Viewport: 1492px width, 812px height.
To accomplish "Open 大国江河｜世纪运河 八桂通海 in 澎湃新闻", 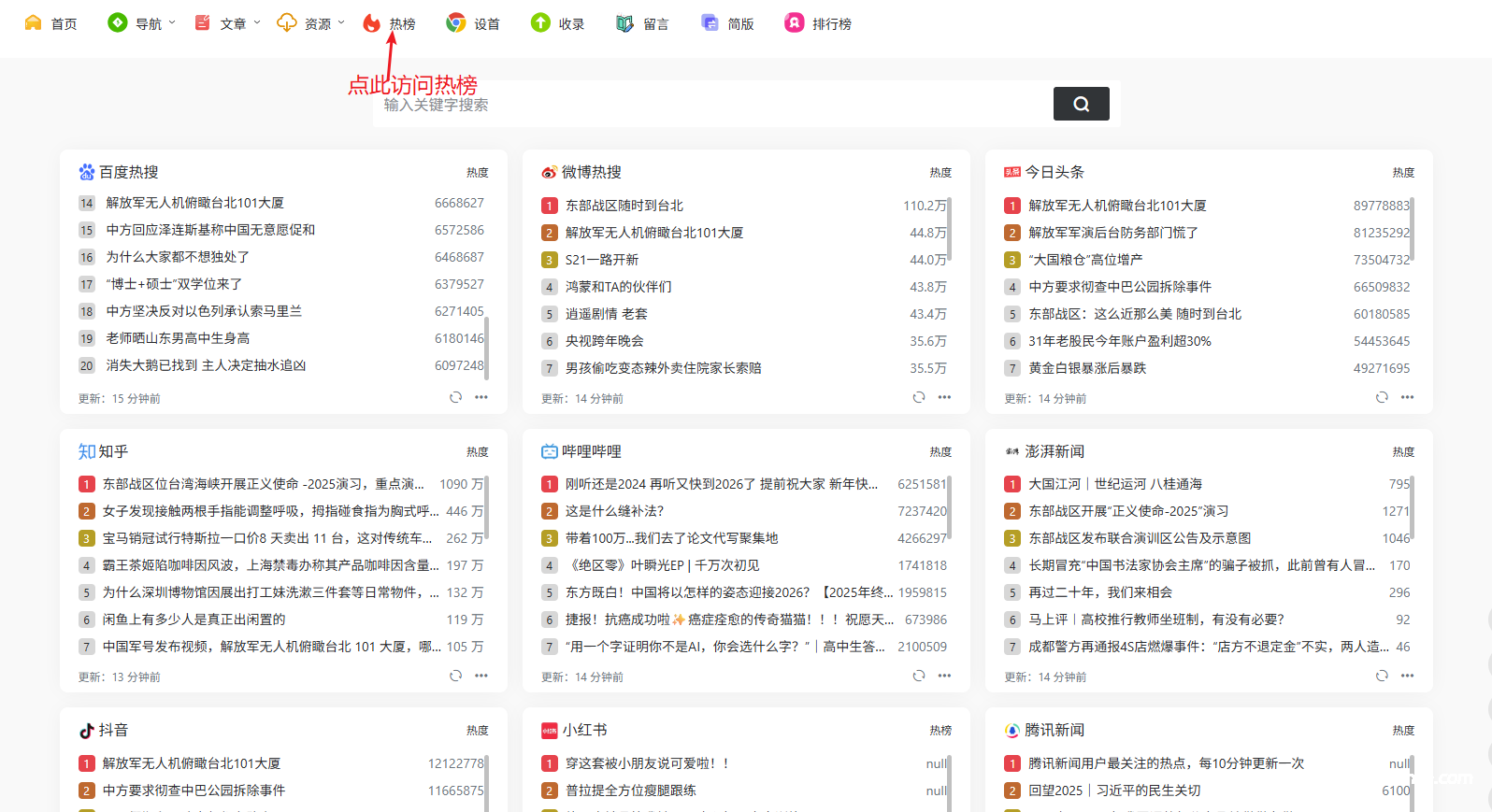I will (1115, 484).
